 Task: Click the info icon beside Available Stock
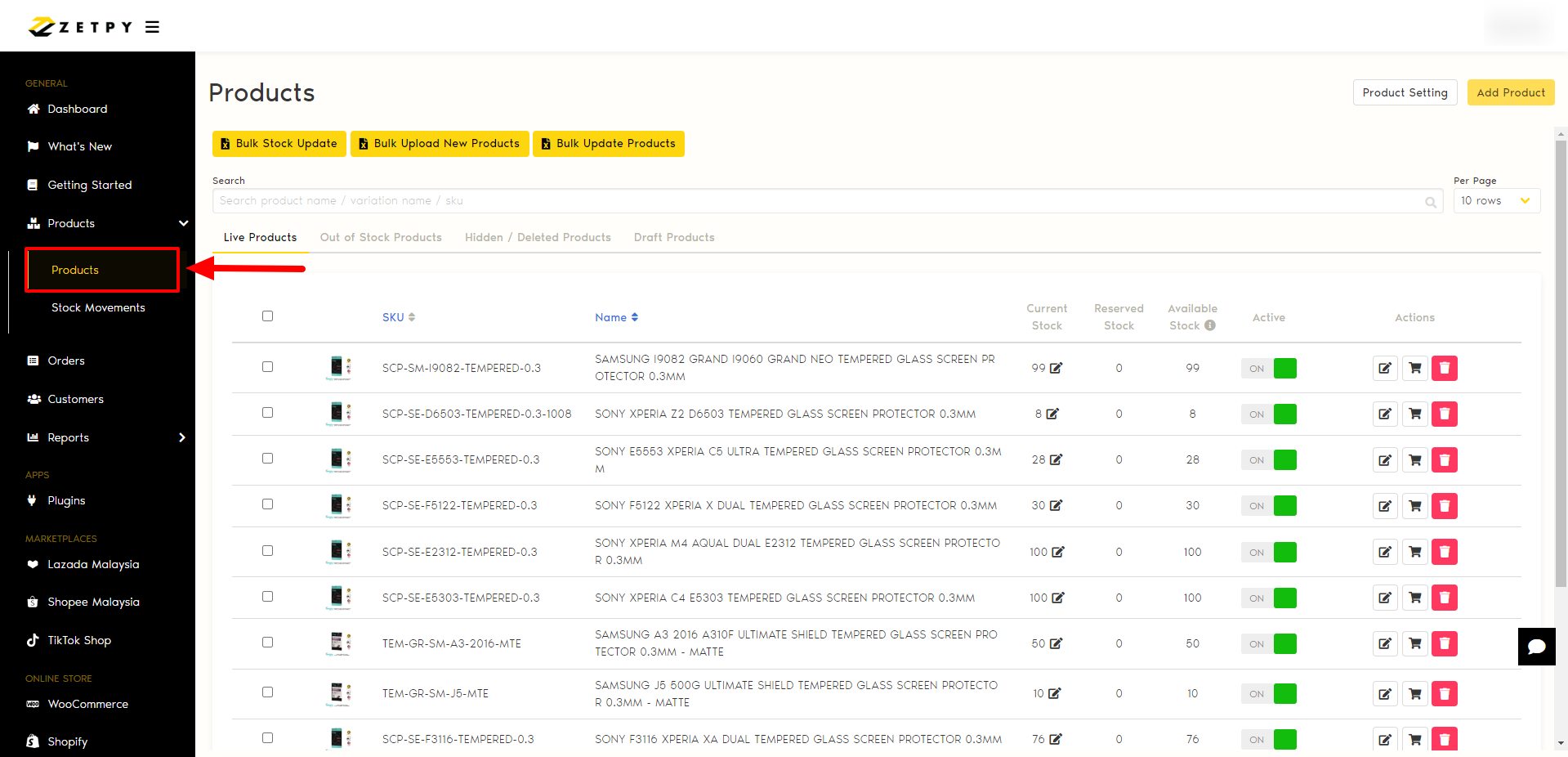(x=1210, y=325)
